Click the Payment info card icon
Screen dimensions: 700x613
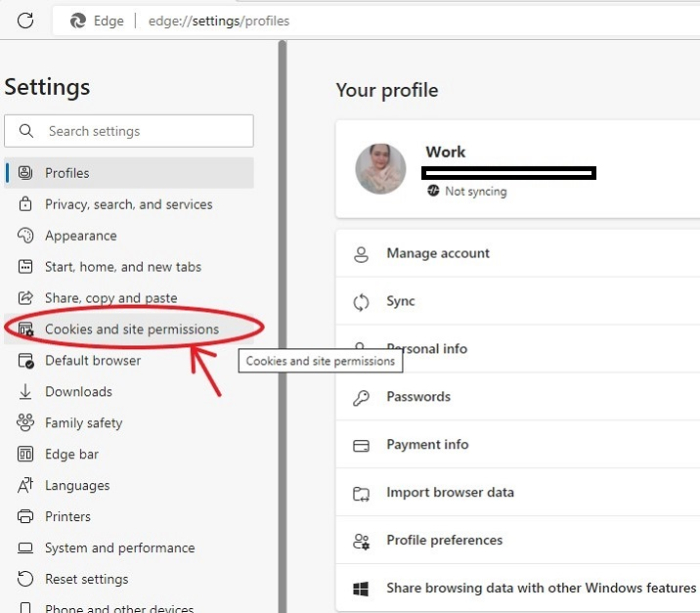click(x=361, y=446)
